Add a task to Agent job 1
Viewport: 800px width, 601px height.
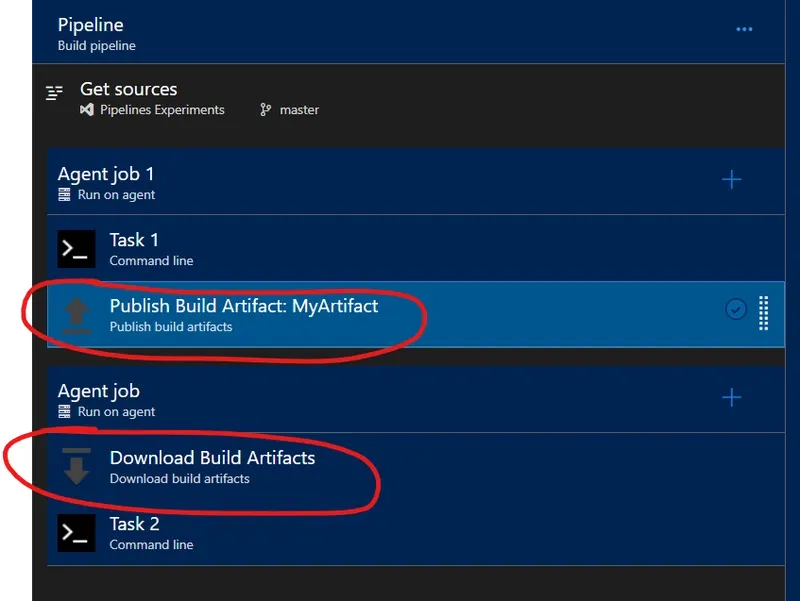point(731,180)
